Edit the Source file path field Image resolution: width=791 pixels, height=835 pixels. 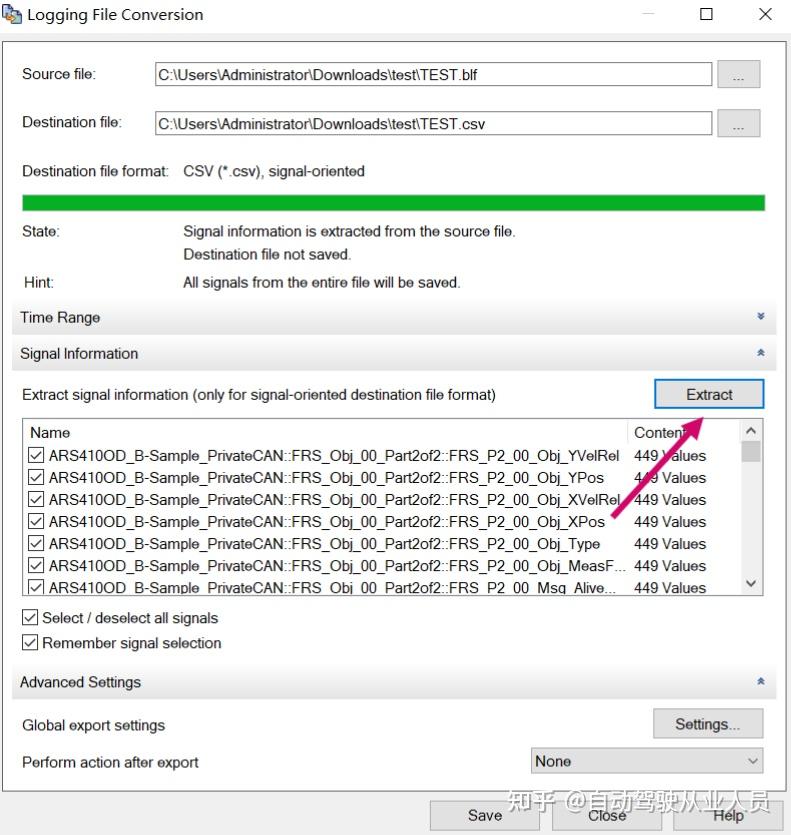(x=433, y=74)
